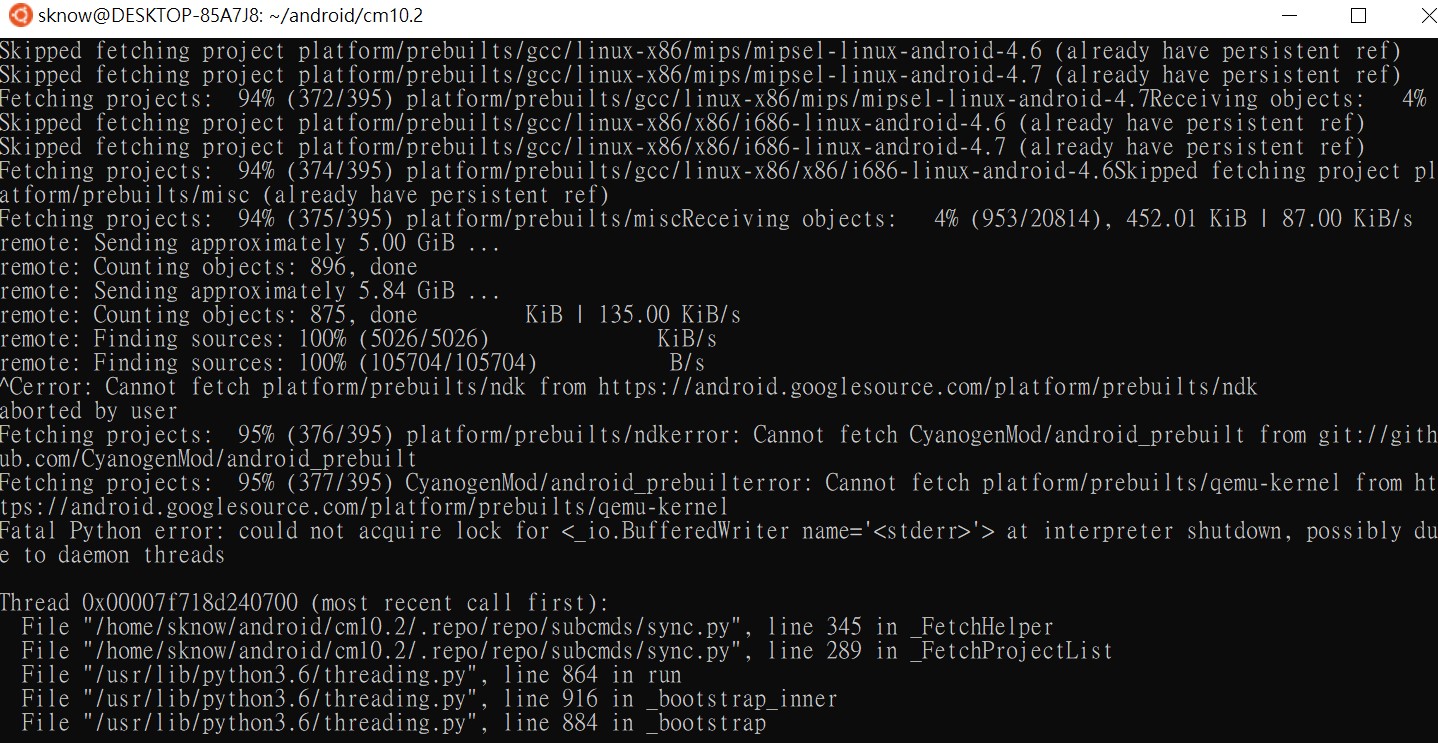
Task: Click the 'Counting objects: 896, done' line
Action: (208, 267)
